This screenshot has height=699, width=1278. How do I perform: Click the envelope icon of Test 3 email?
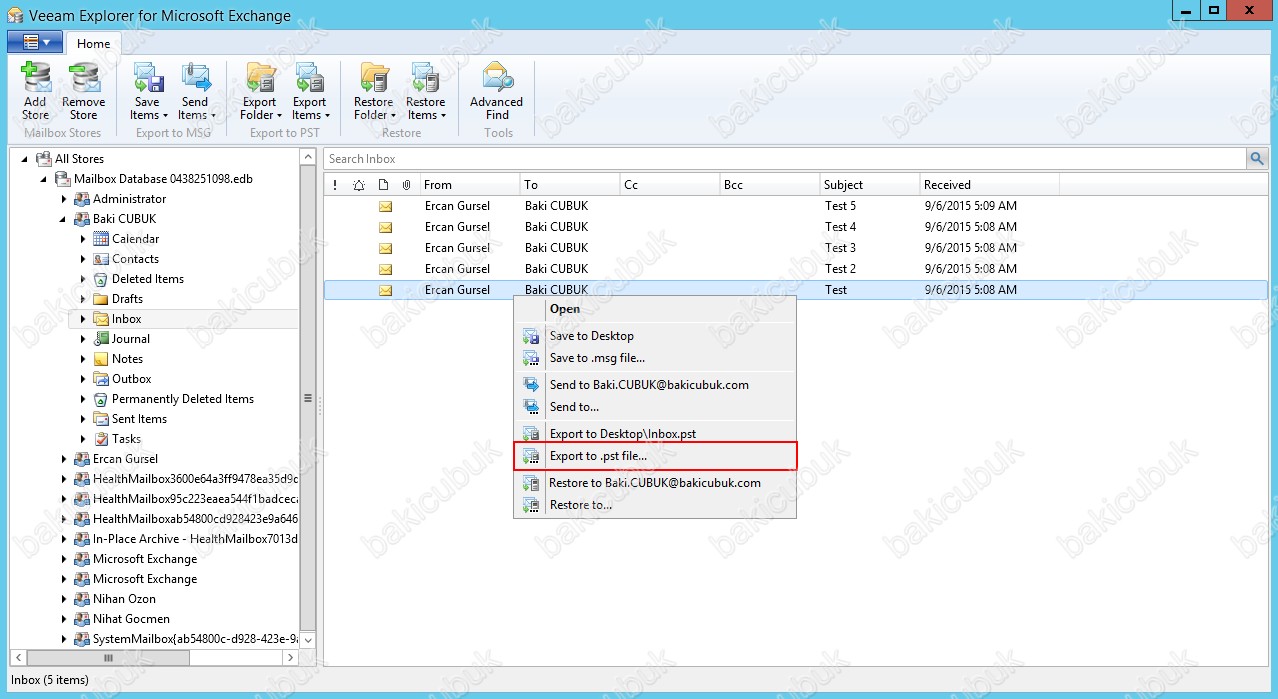pos(385,248)
